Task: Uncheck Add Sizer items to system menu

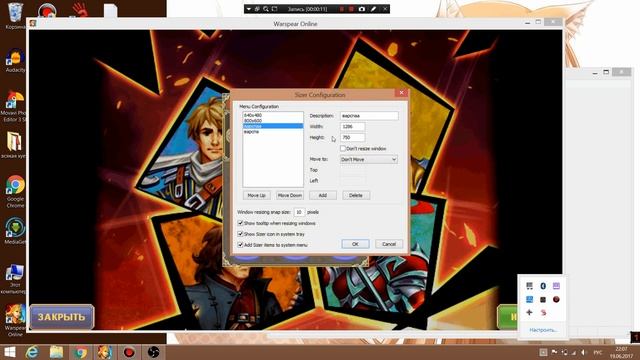Action: tap(240, 245)
